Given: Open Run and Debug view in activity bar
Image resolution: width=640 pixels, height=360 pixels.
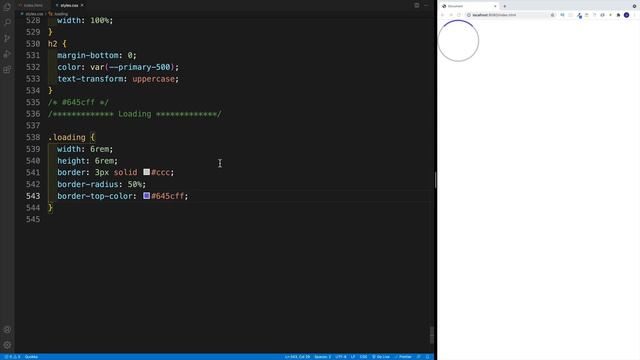Looking at the screenshot, I should coord(7,54).
